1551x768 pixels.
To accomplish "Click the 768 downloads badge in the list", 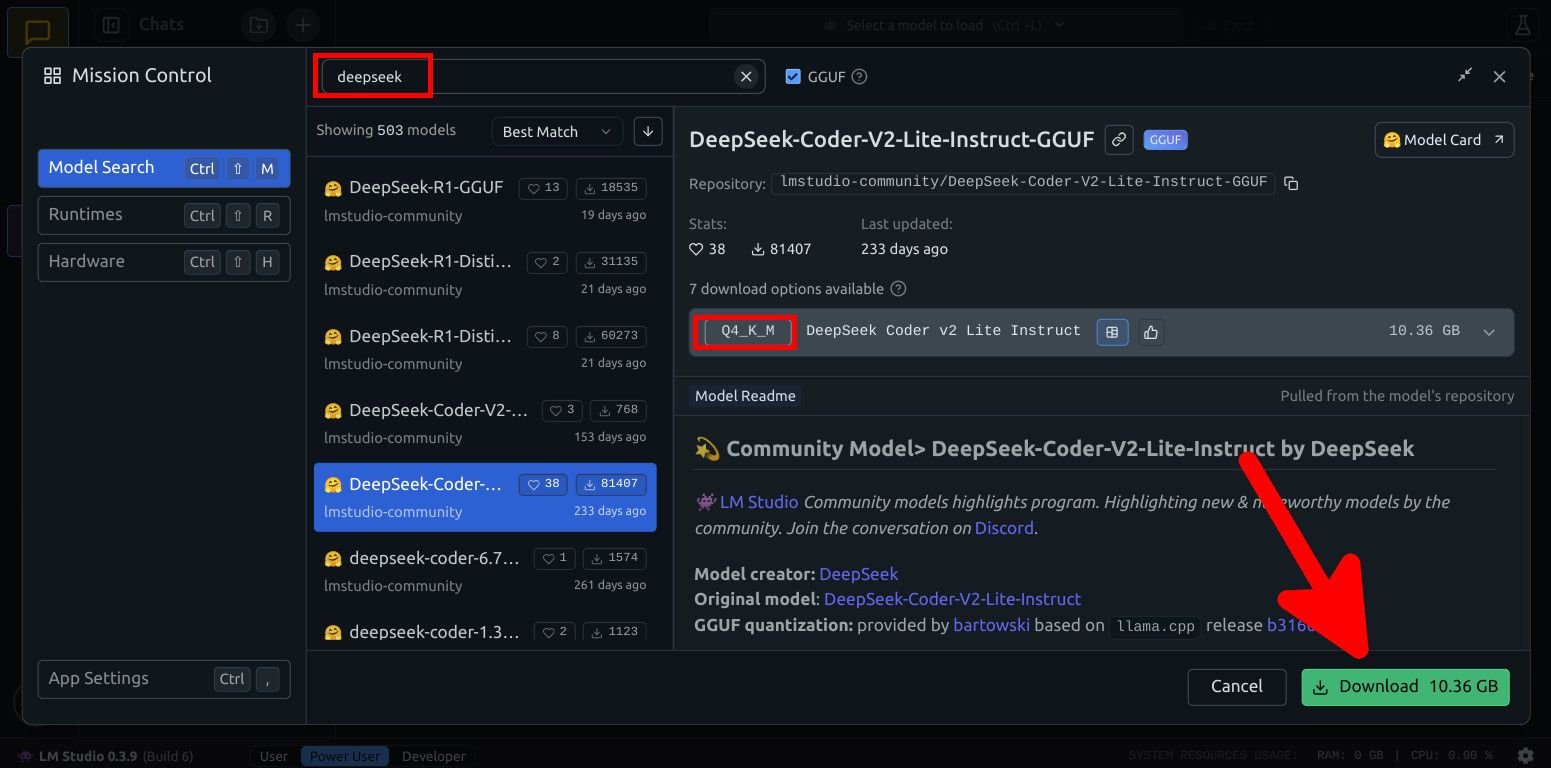I will tap(618, 410).
